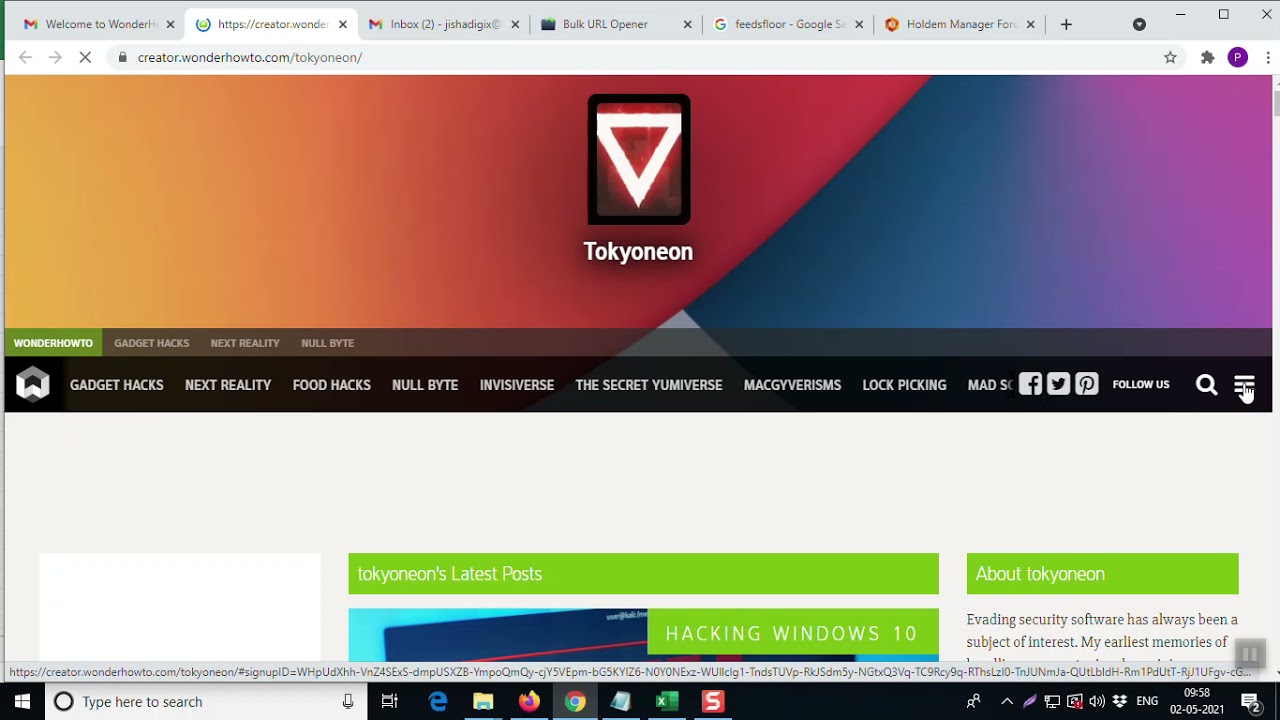This screenshot has width=1280, height=720.
Task: Open the WonderHowTo home logo icon
Action: 32,384
